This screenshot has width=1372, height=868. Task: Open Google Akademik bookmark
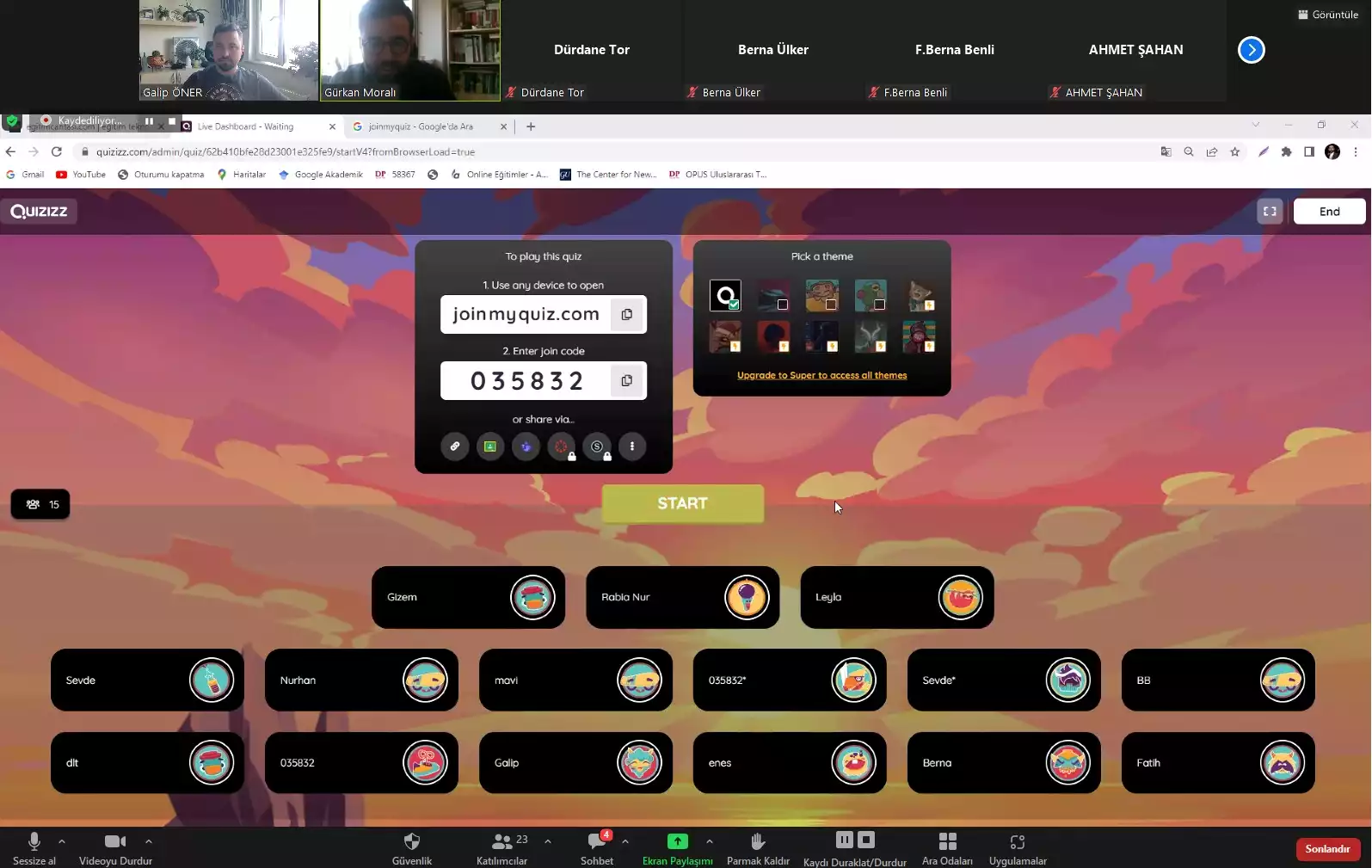click(320, 175)
